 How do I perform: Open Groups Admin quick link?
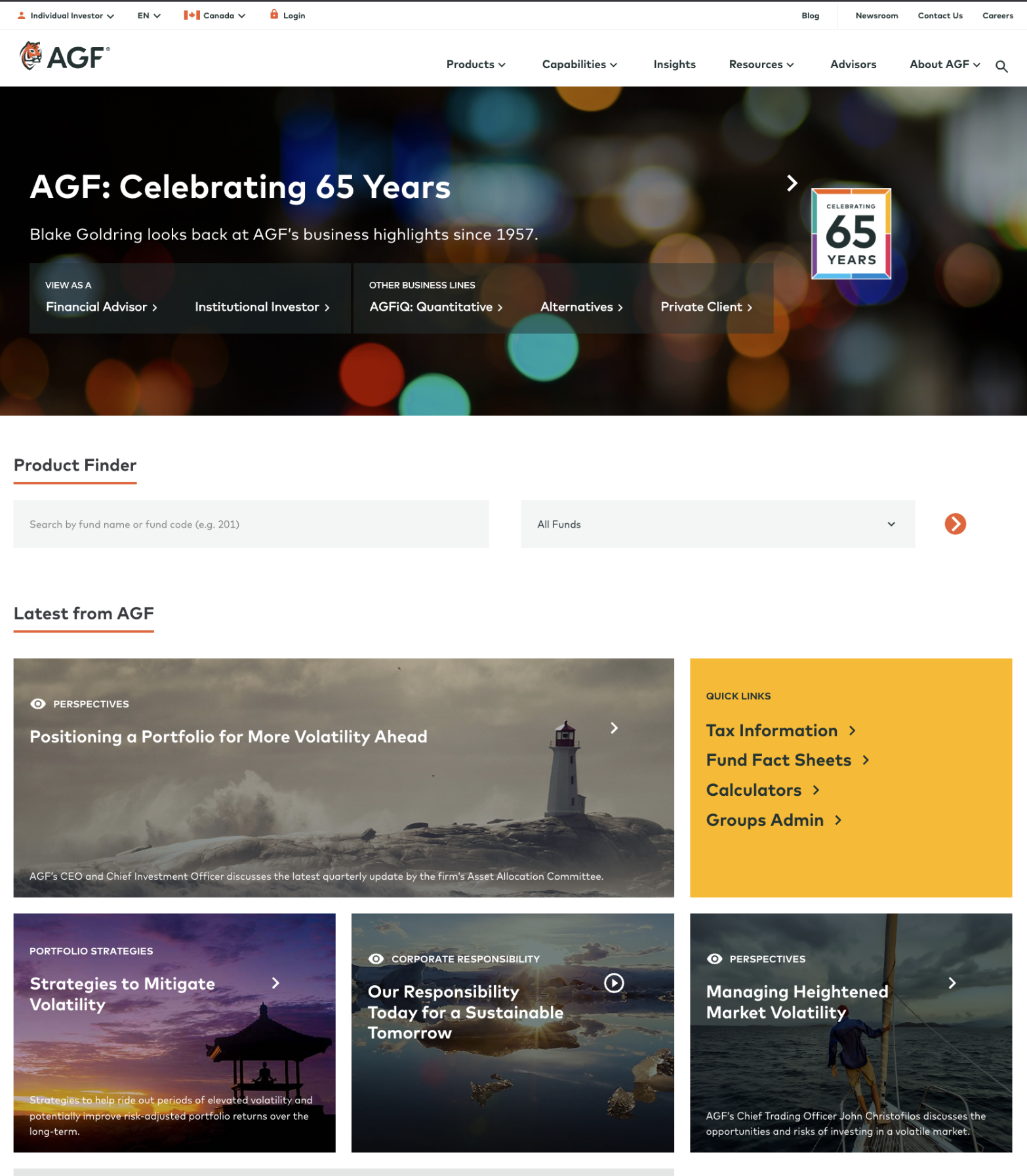[765, 821]
